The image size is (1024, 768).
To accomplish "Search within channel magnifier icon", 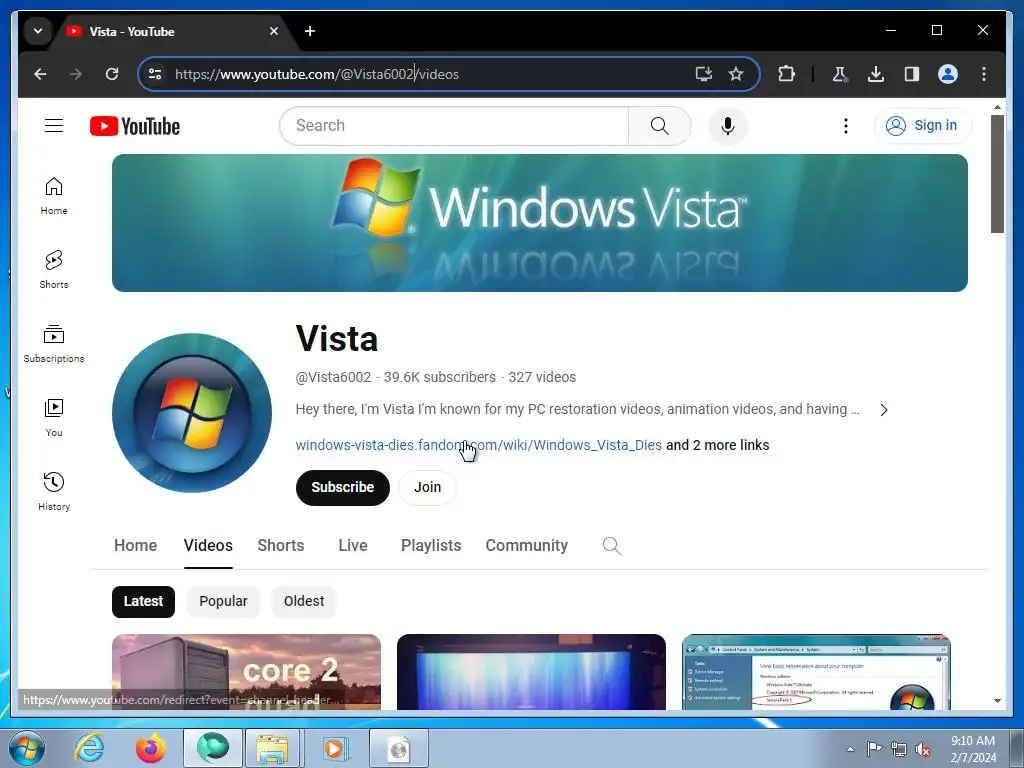I will 611,545.
